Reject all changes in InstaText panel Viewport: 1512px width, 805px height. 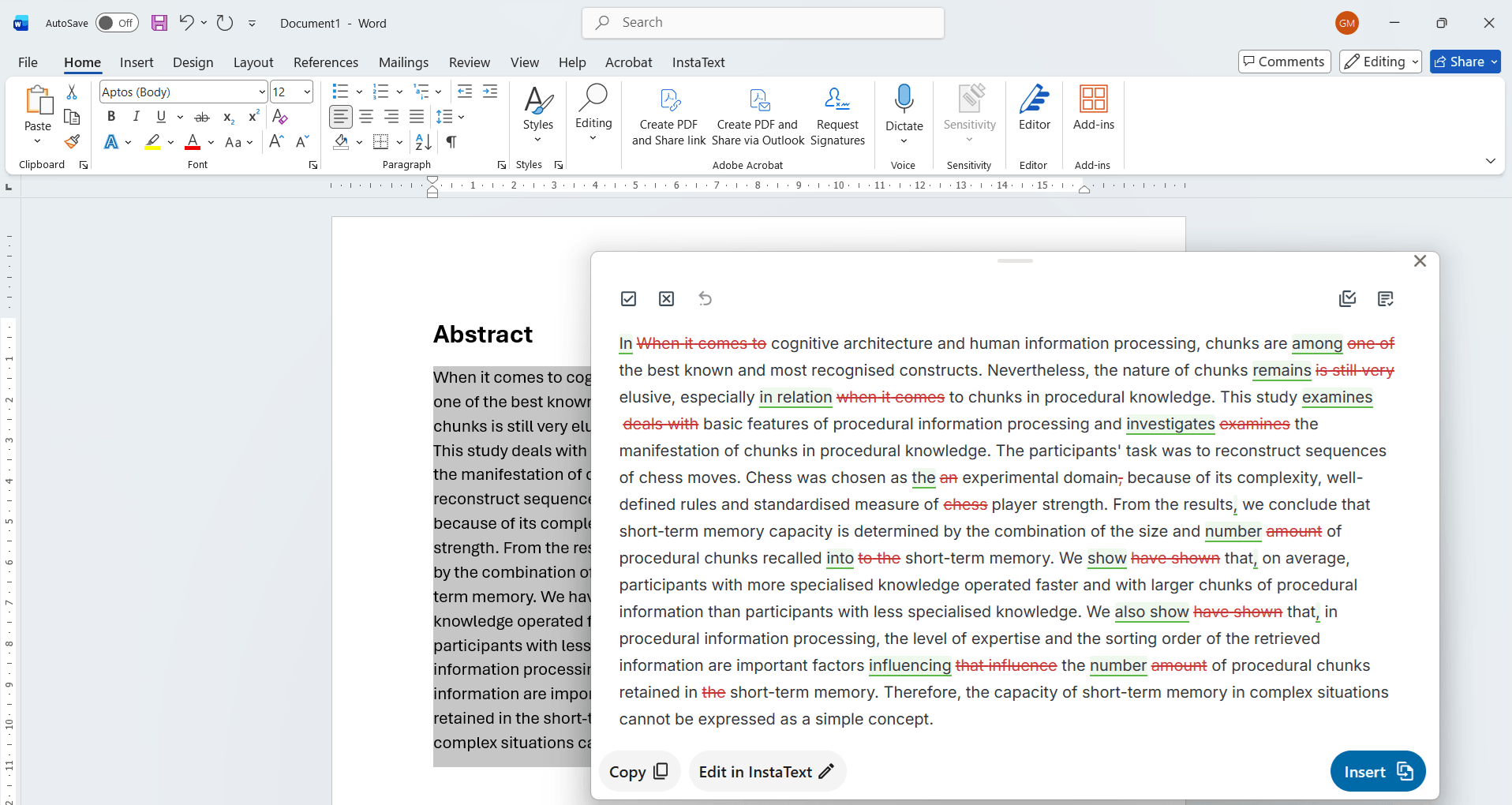tap(667, 298)
